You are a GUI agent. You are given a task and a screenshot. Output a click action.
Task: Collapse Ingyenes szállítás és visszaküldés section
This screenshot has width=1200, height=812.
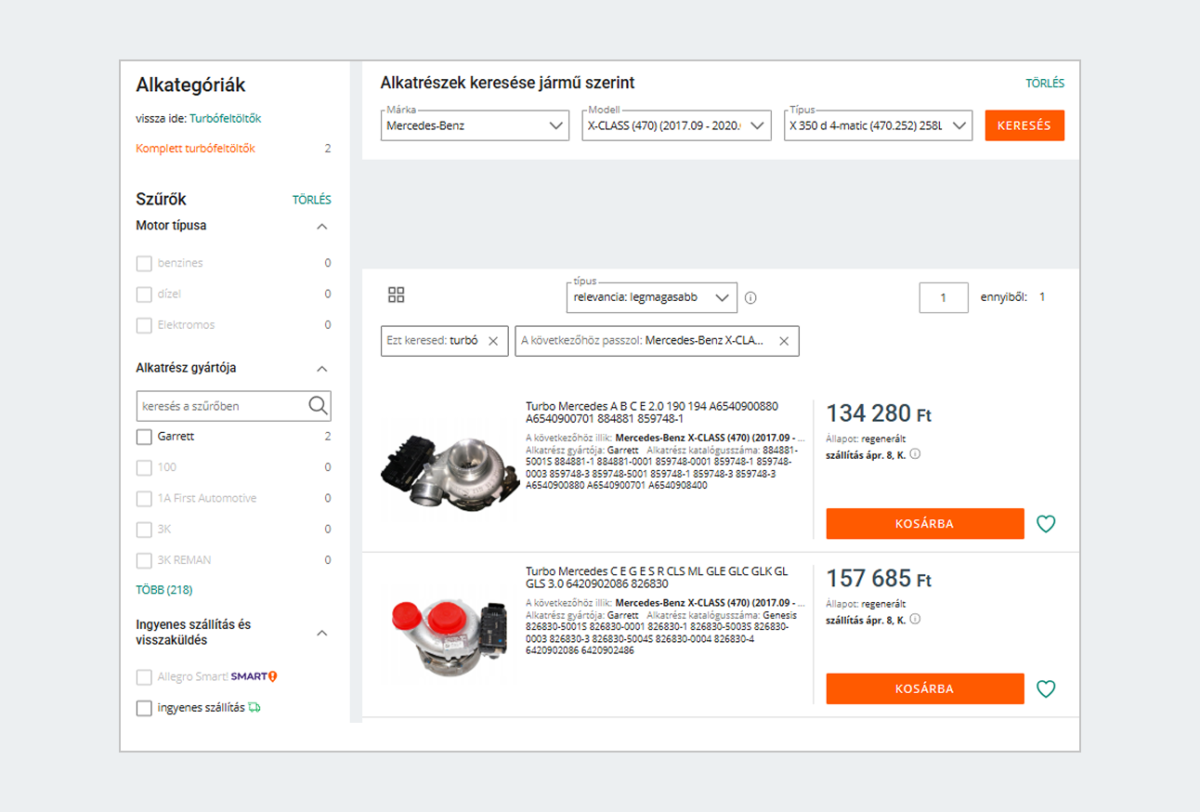pyautogui.click(x=322, y=633)
